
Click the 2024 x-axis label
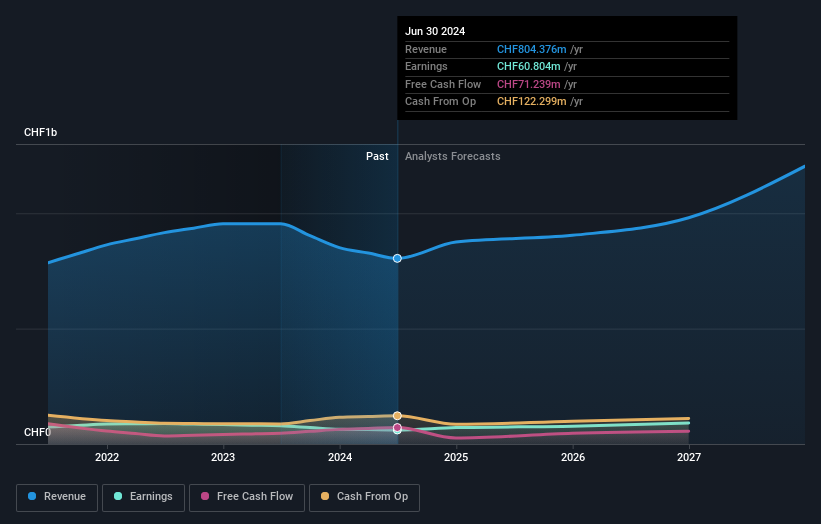coord(340,457)
